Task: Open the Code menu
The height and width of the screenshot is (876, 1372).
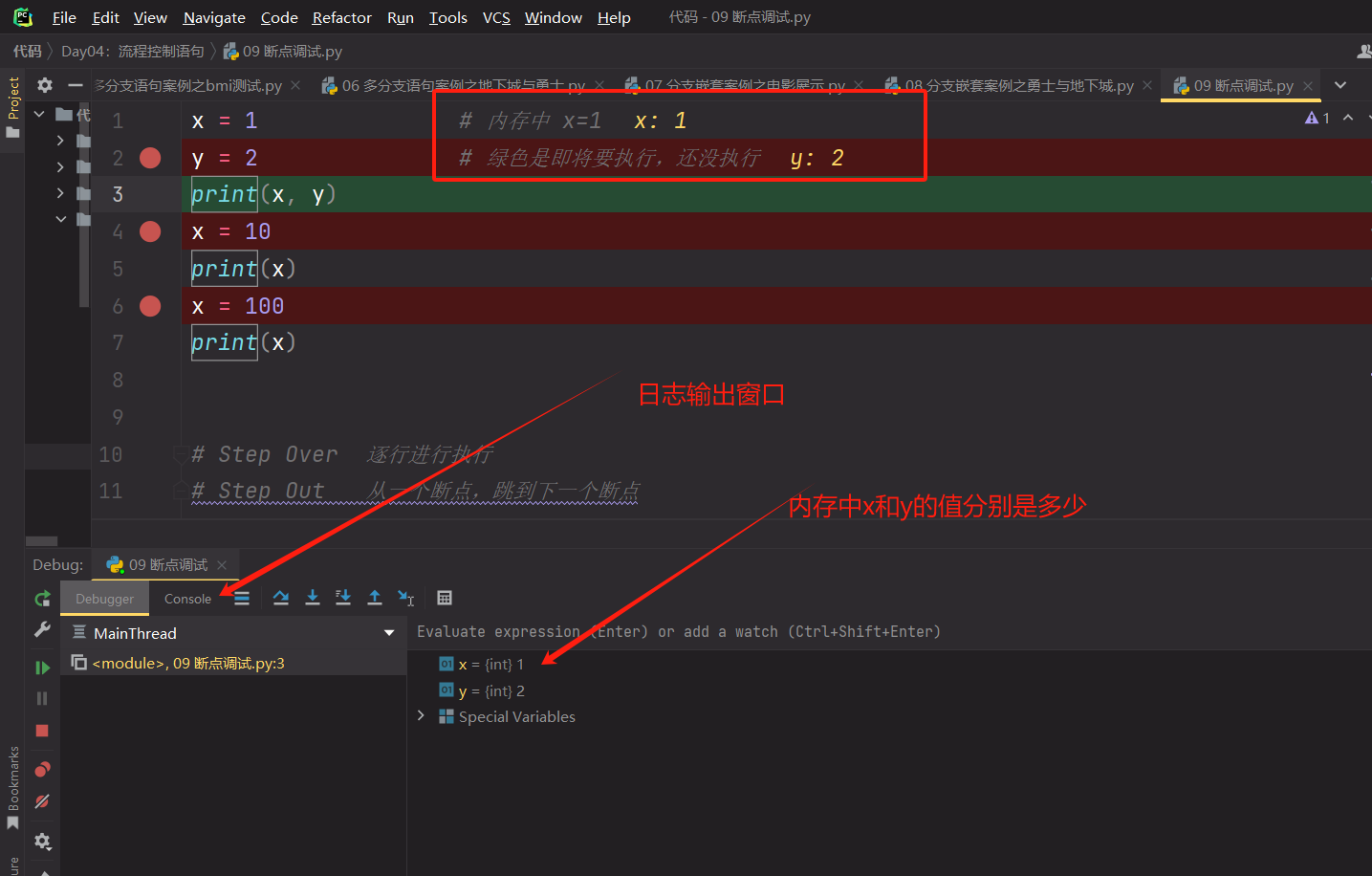Action: tap(279, 17)
